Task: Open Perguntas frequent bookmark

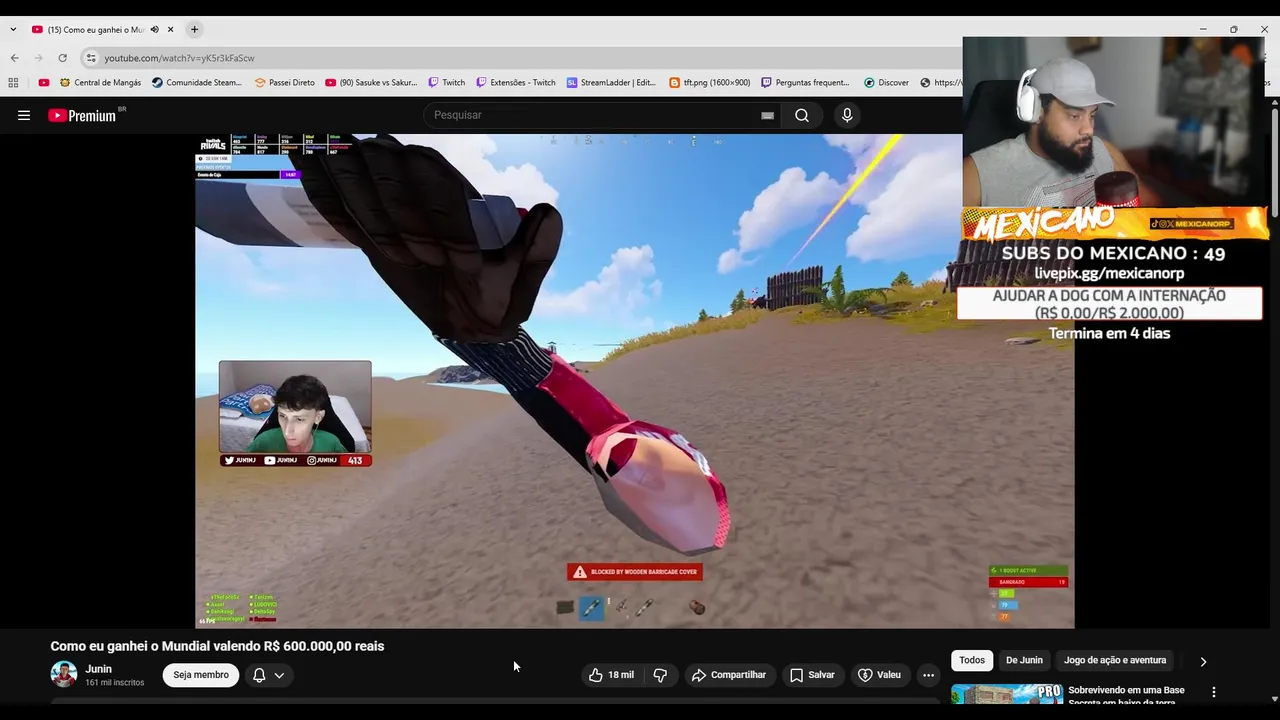Action: pos(805,83)
